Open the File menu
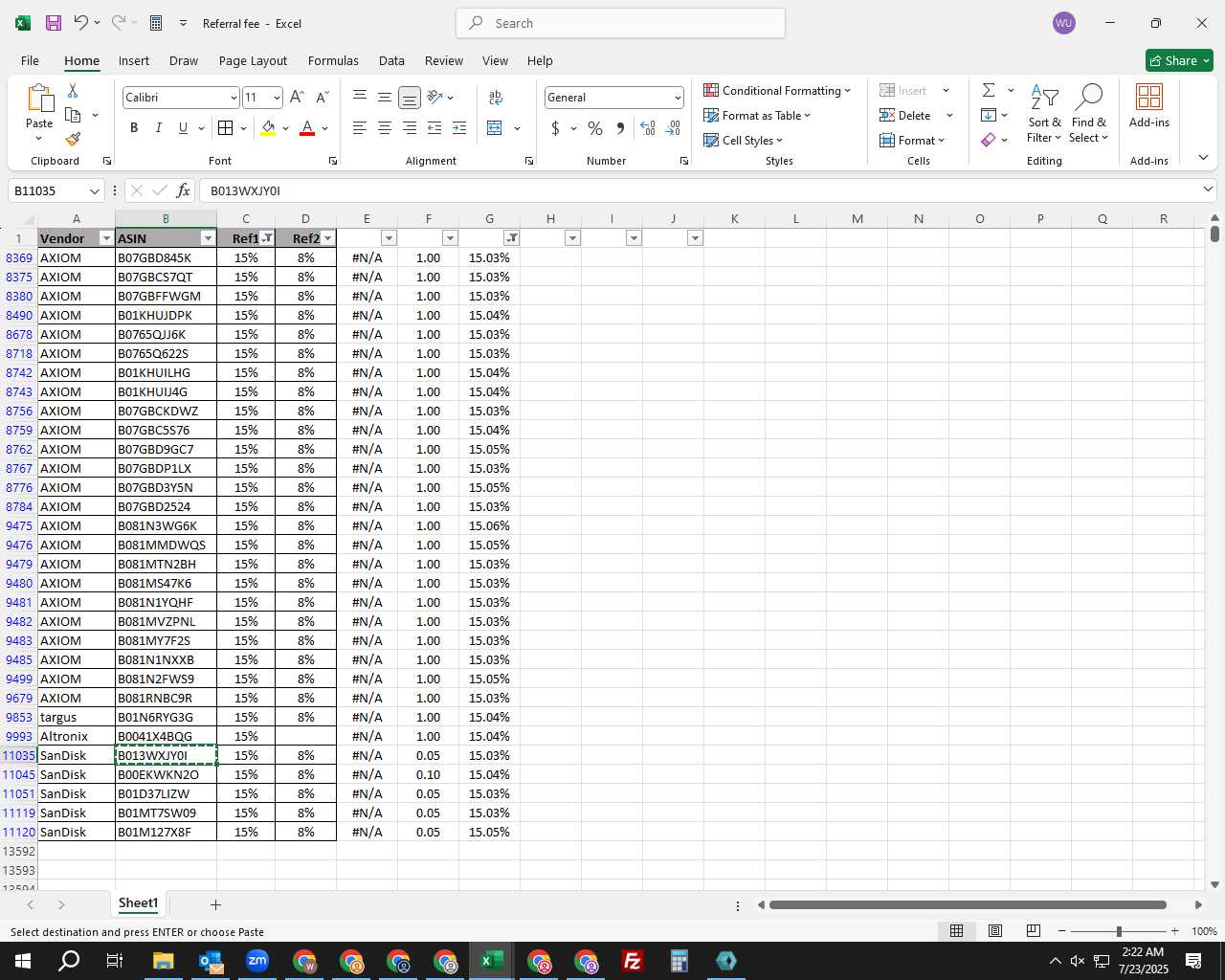Screen dimensions: 1225x980 pos(30,60)
